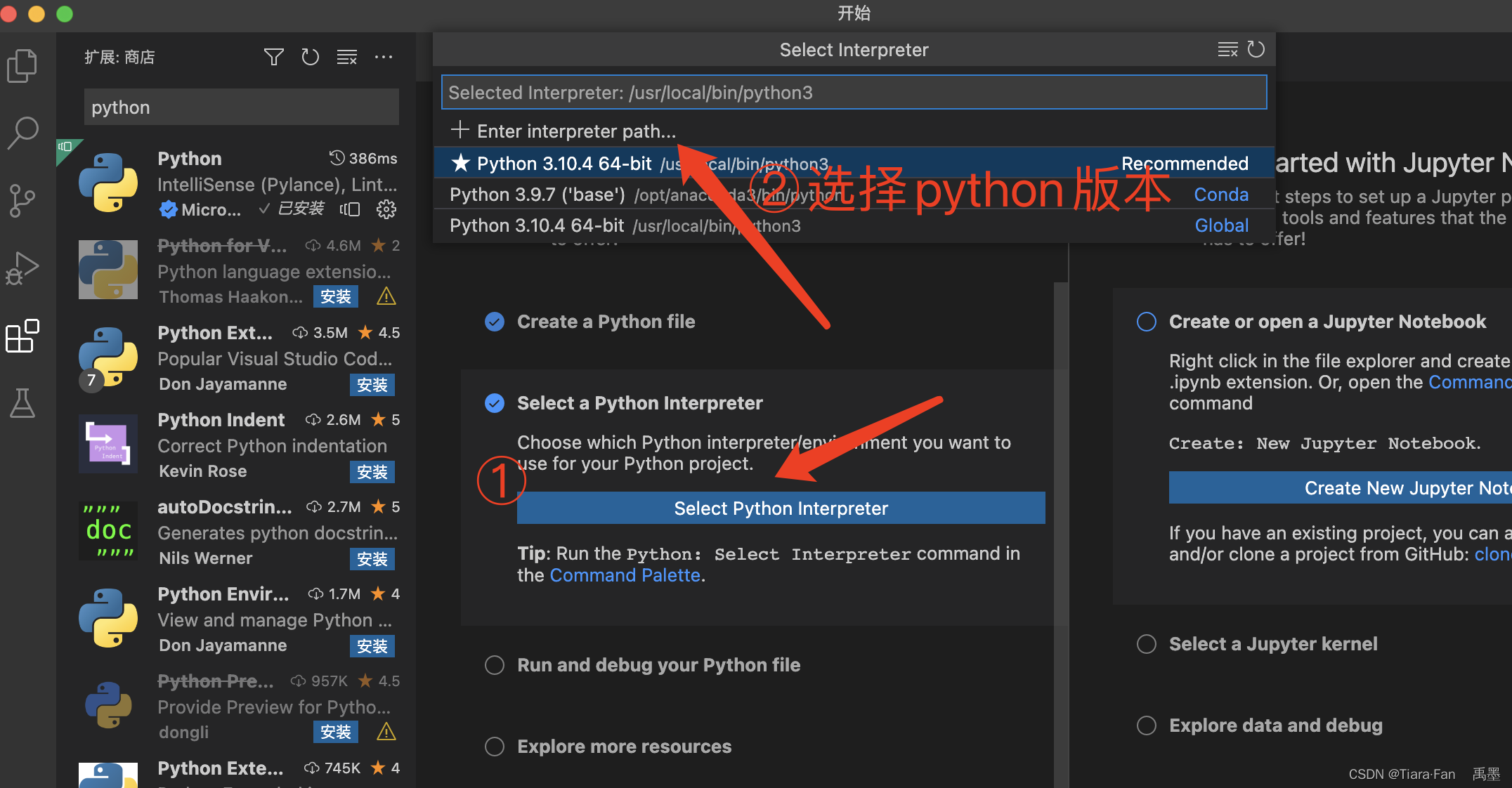This screenshot has height=788, width=1512.
Task: Install the autoDocstring extension
Action: (372, 558)
